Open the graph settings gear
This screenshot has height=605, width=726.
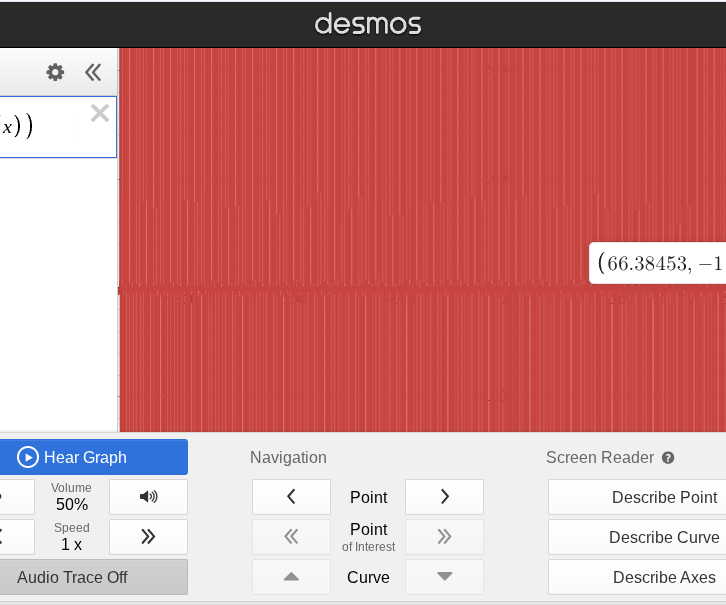pos(55,72)
